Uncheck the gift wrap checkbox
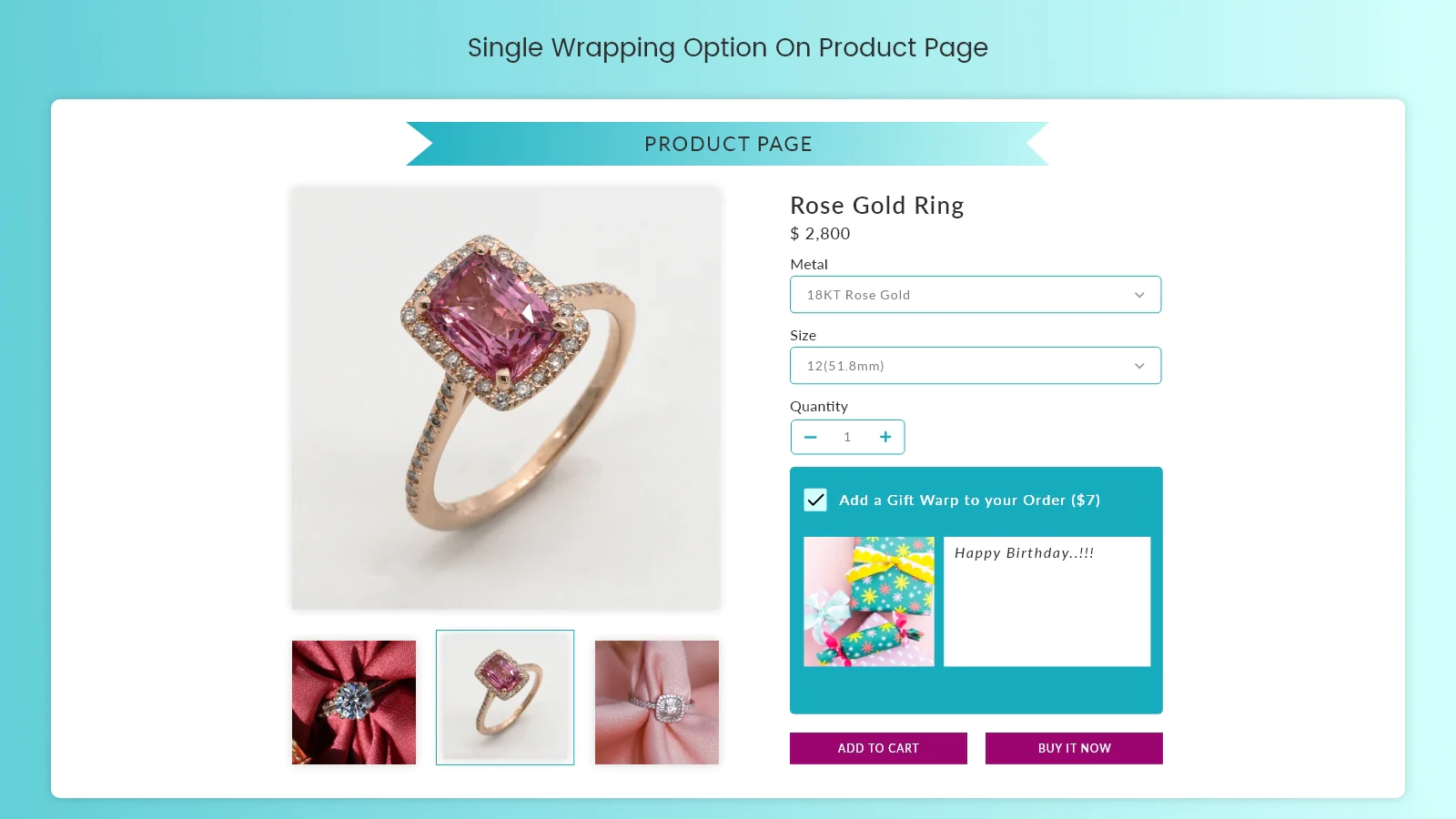The image size is (1456, 819). click(x=815, y=500)
